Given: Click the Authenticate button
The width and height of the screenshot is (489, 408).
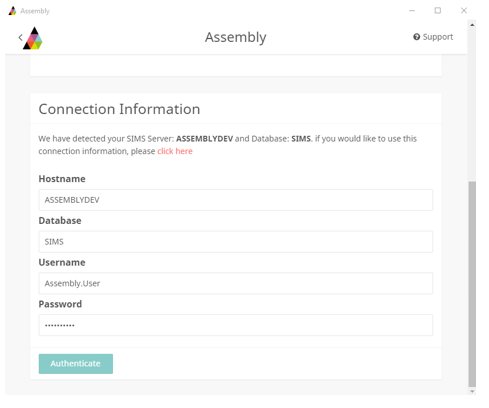Looking at the screenshot, I should click(76, 364).
